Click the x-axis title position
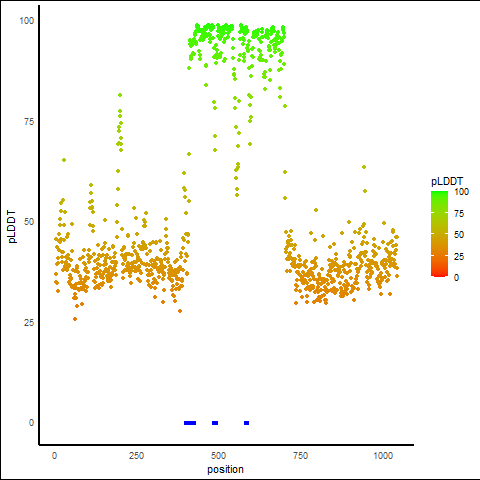Image resolution: width=480 pixels, height=480 pixels. coord(225,469)
